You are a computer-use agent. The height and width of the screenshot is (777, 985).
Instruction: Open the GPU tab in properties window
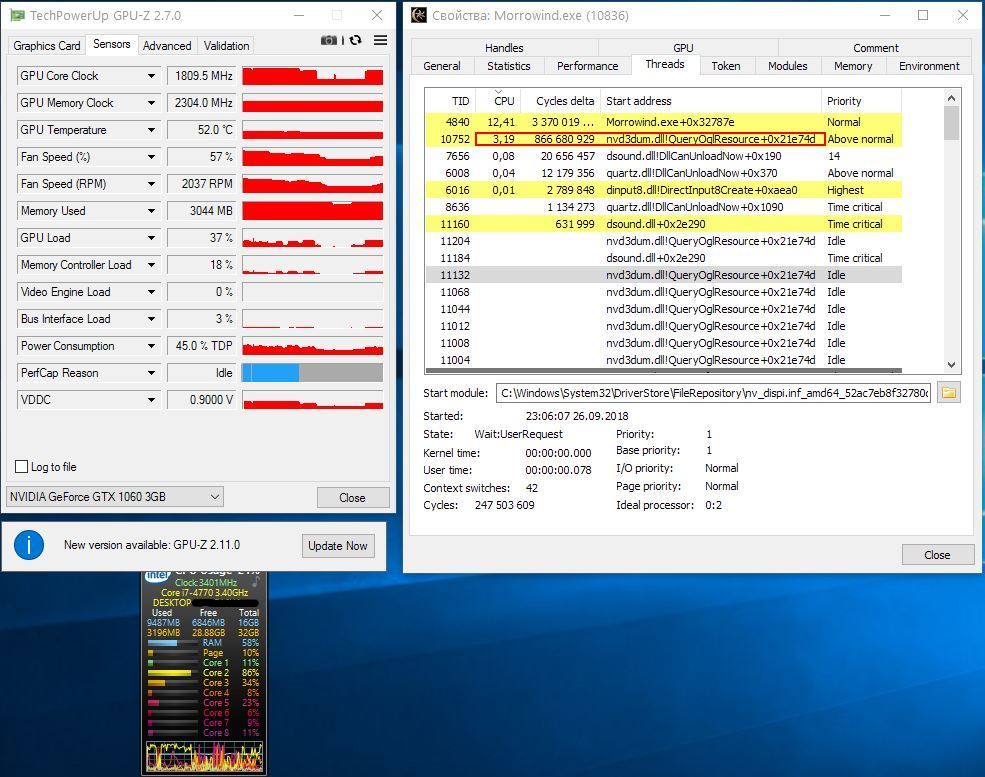coord(683,48)
